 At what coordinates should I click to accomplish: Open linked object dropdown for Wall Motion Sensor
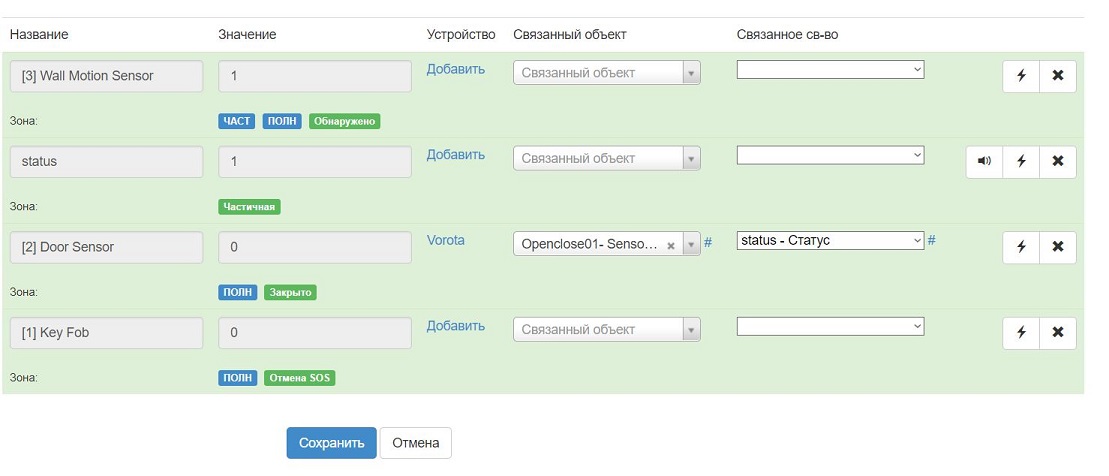point(607,73)
